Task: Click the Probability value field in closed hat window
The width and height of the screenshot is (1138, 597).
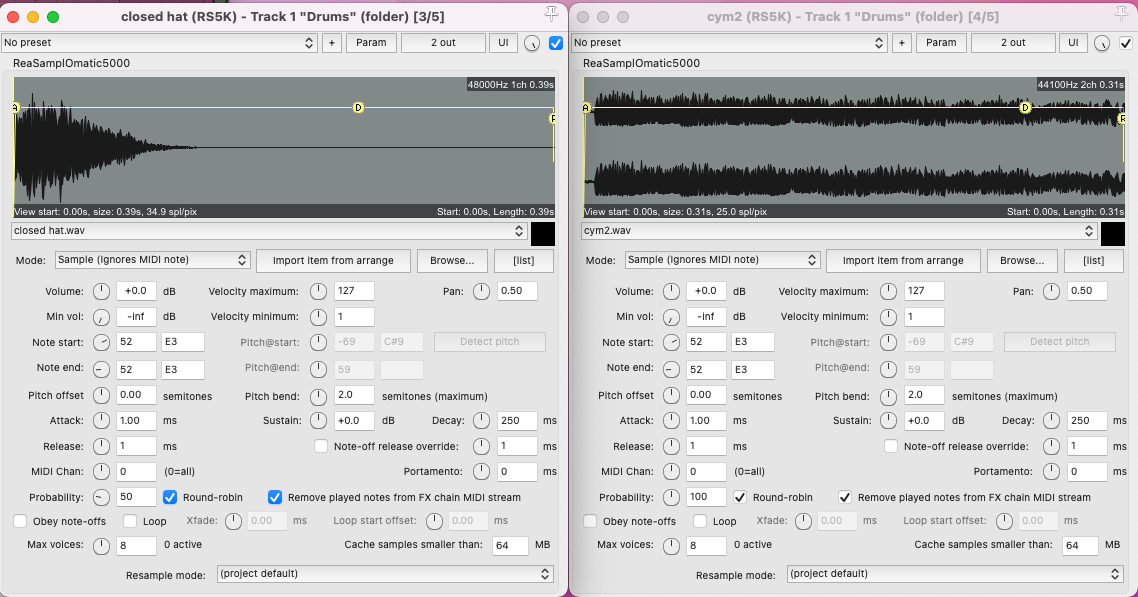Action: 136,497
